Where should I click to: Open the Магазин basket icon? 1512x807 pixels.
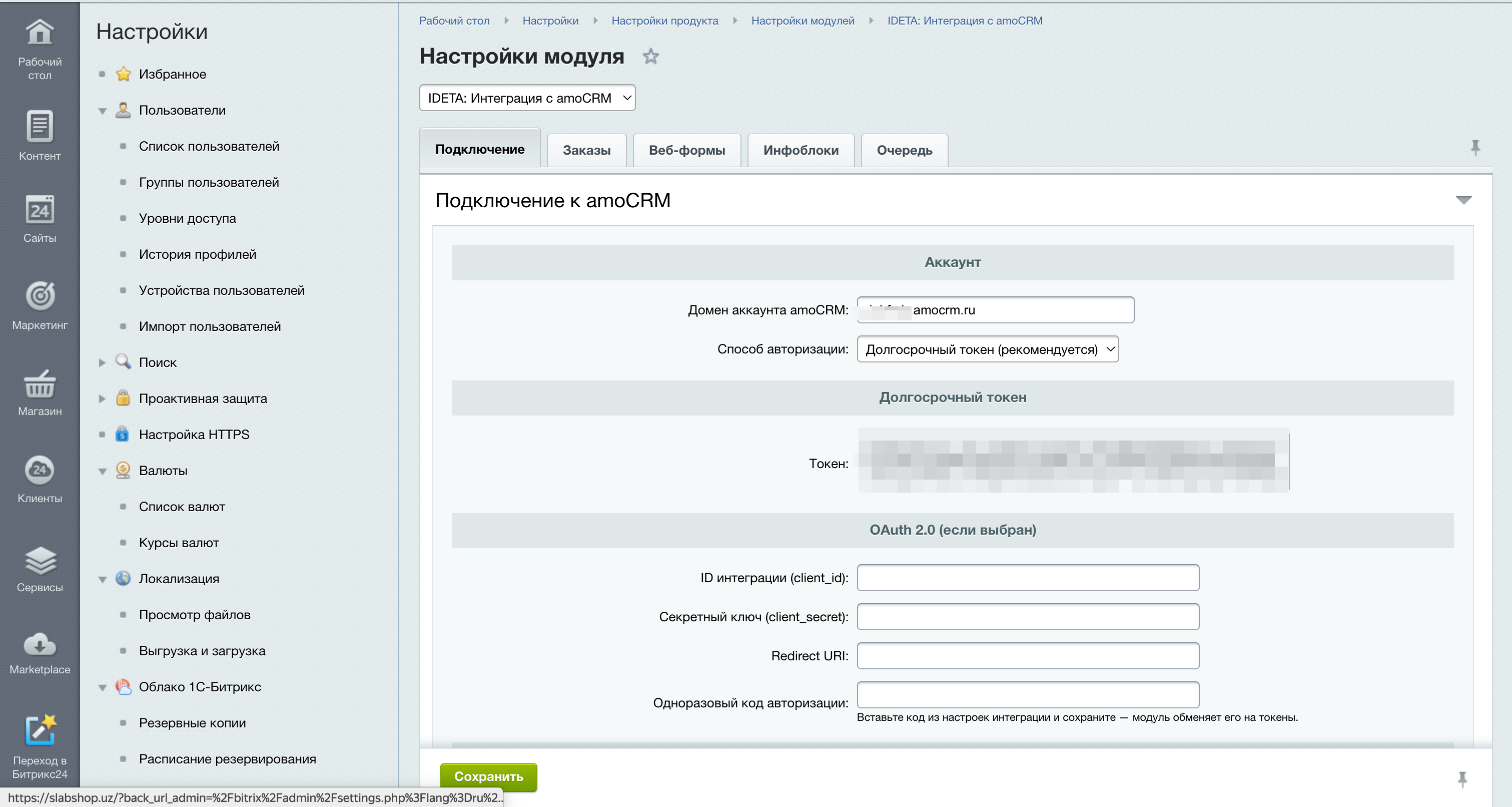40,383
